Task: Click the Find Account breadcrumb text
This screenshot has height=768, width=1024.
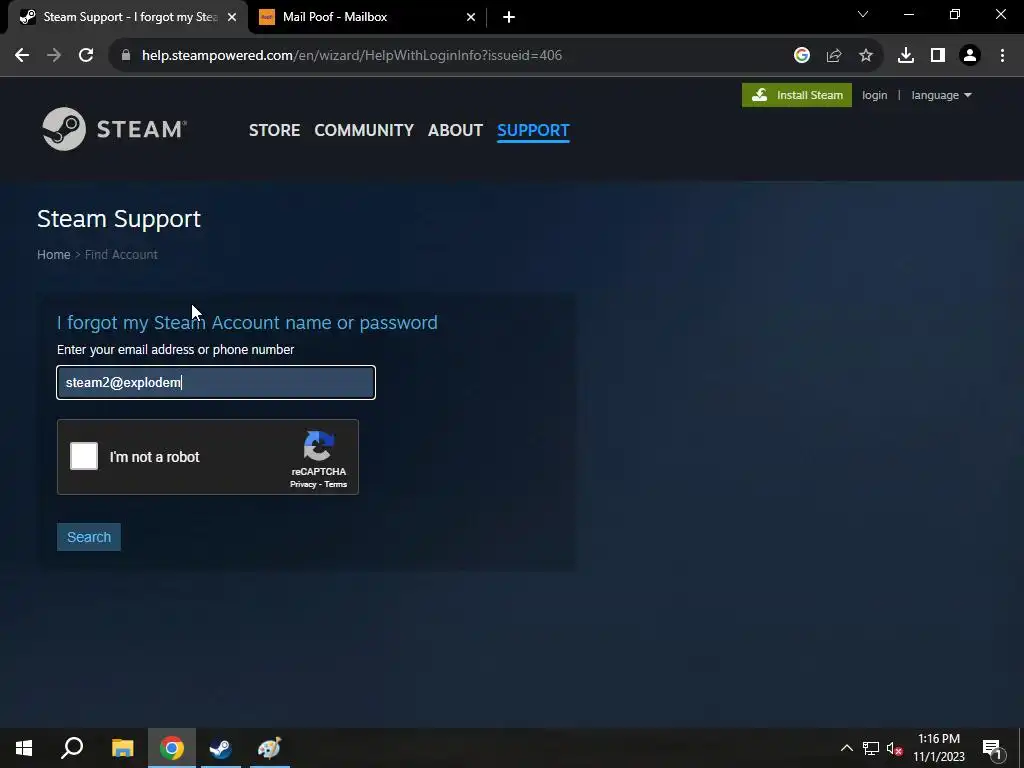Action: click(121, 255)
